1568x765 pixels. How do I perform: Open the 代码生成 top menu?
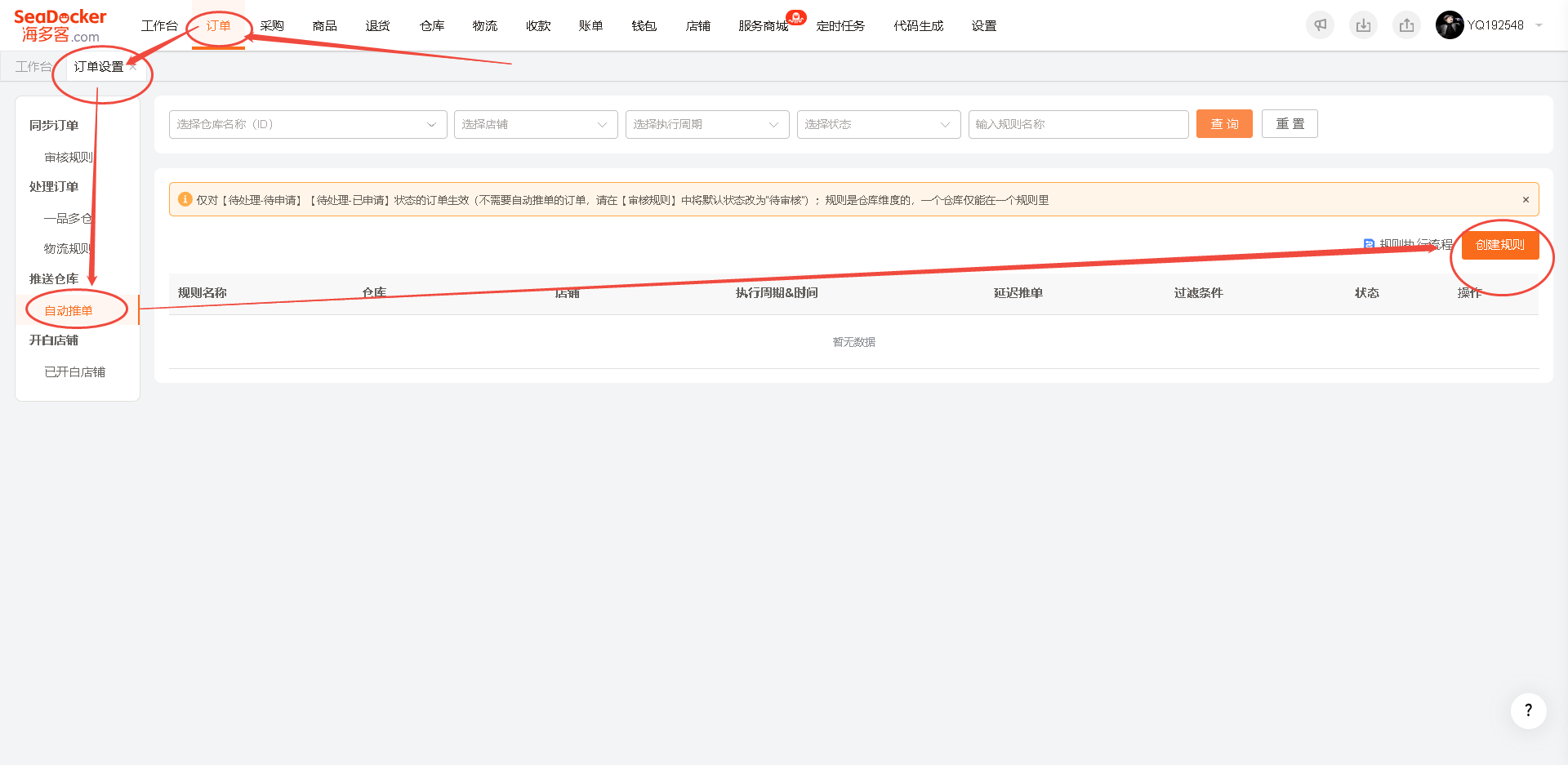[918, 26]
